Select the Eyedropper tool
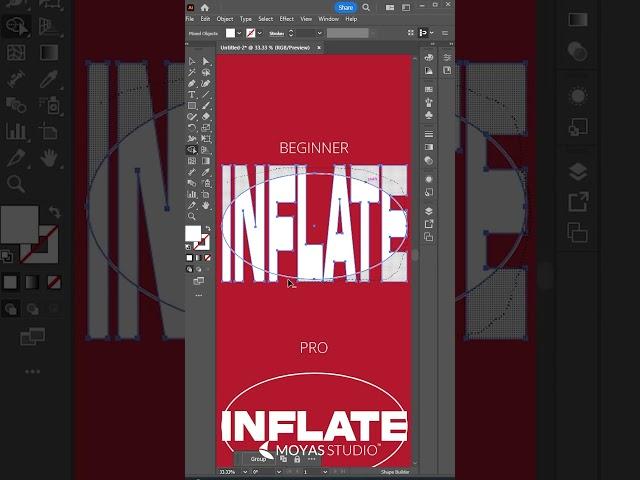 pyautogui.click(x=206, y=172)
